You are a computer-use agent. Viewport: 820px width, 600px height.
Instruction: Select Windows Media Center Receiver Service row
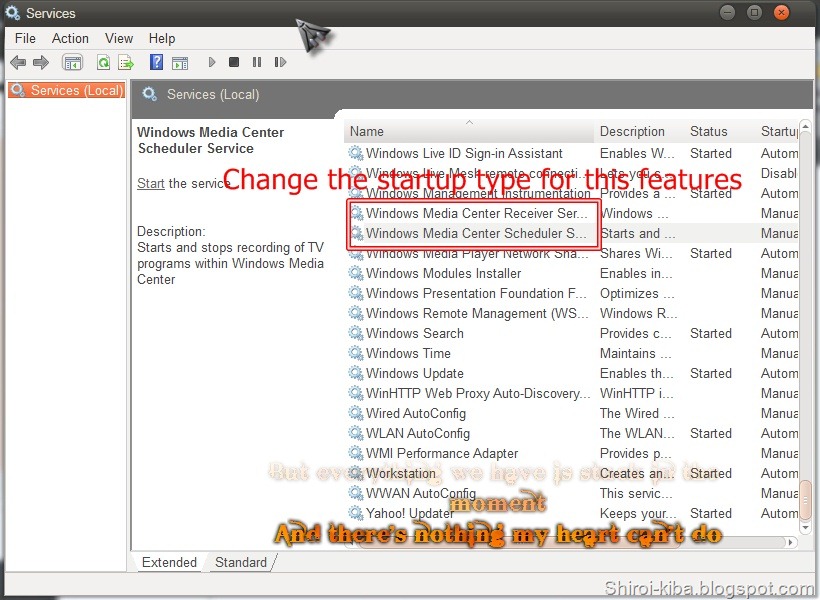click(x=573, y=213)
